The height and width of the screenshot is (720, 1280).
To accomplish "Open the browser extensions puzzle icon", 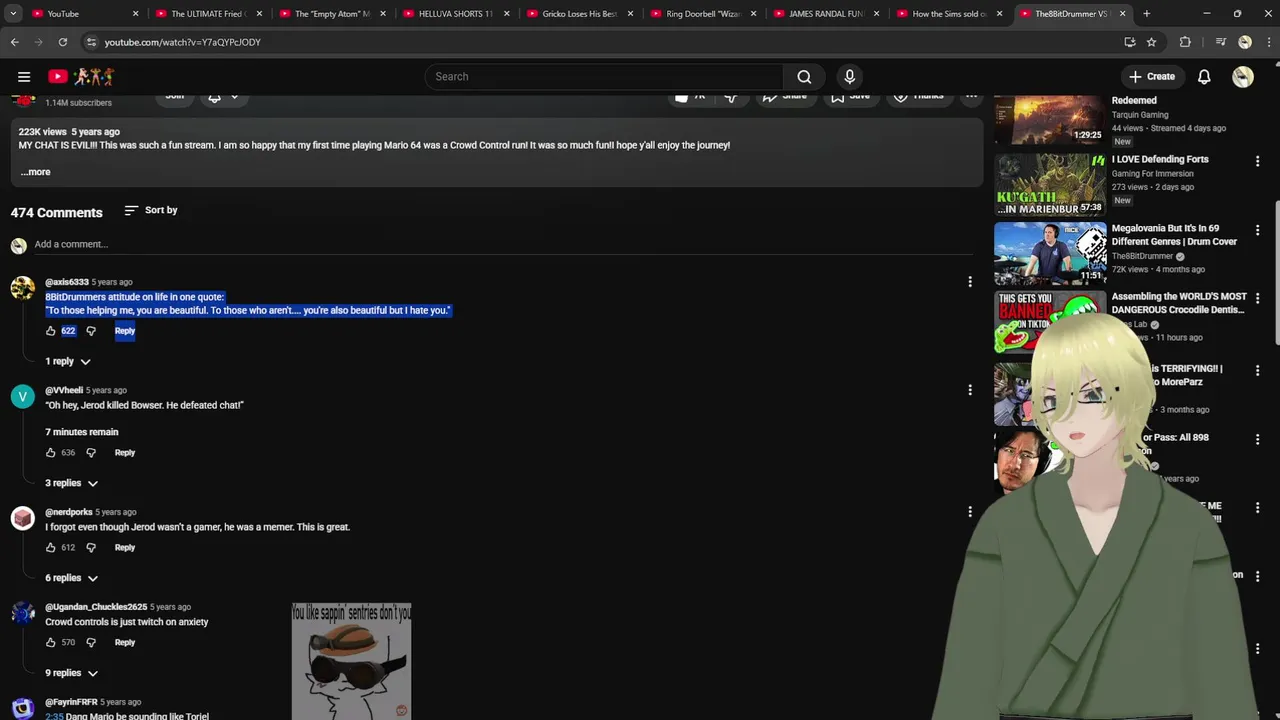I will 1185,42.
